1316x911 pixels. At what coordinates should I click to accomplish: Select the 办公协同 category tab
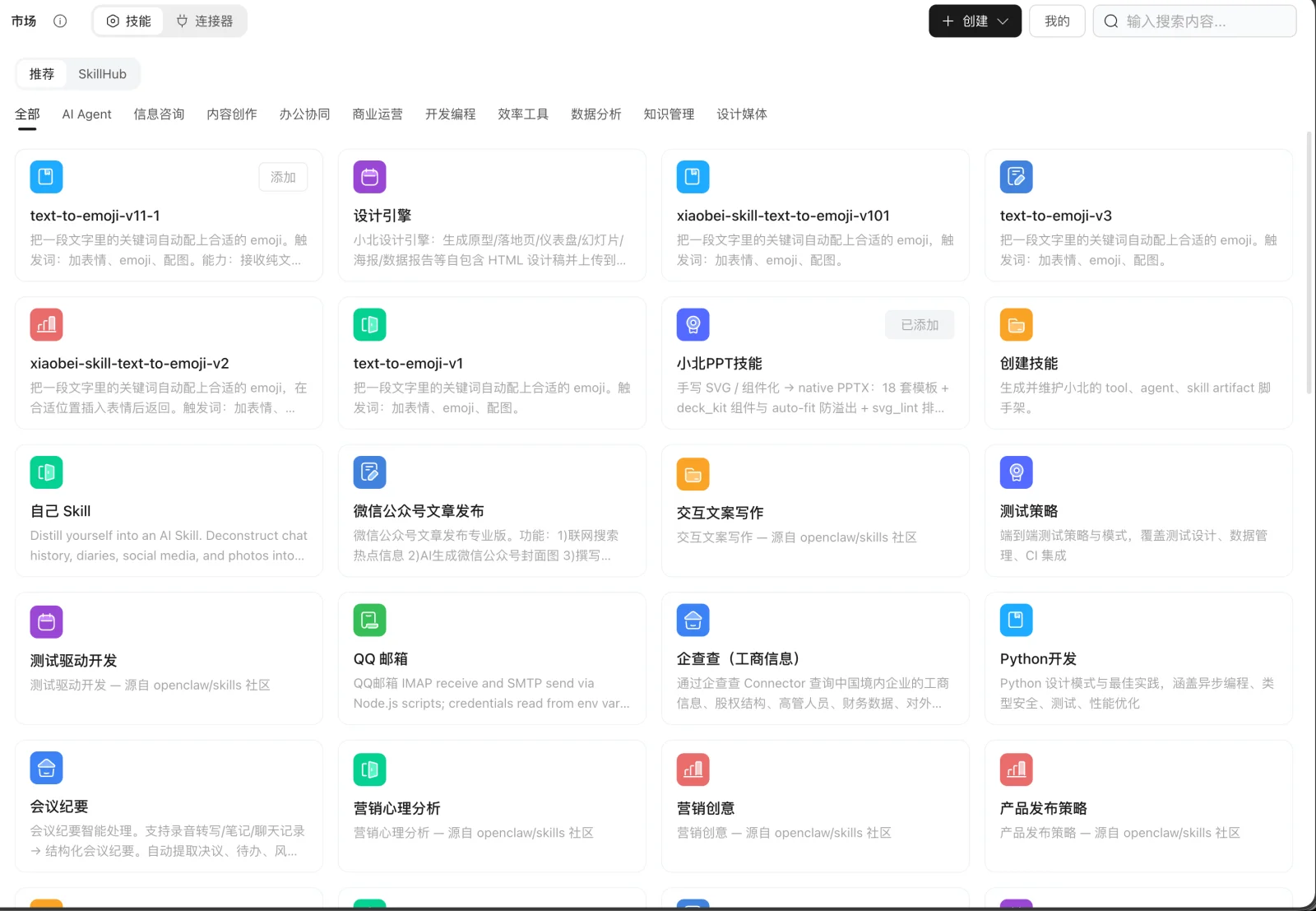coord(304,114)
